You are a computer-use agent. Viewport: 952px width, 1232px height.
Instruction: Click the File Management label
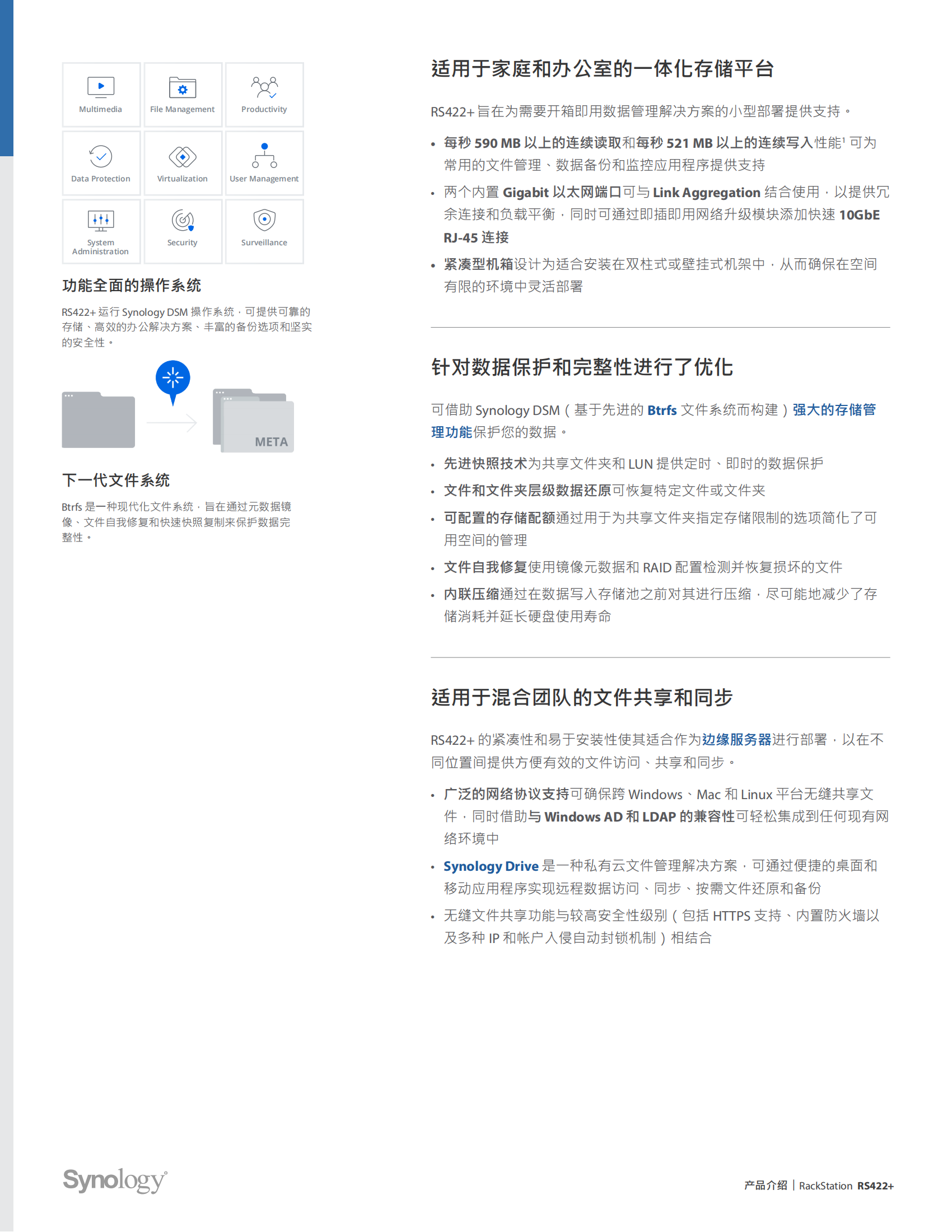pyautogui.click(x=182, y=109)
